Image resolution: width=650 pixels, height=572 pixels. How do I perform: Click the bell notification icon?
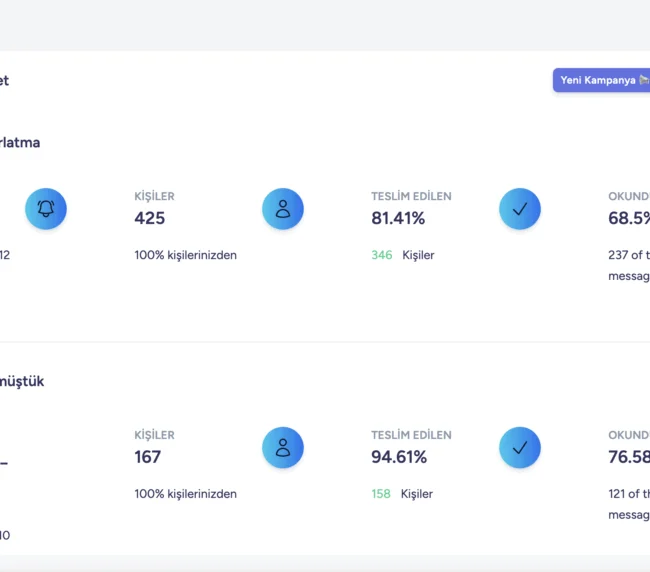point(46,209)
